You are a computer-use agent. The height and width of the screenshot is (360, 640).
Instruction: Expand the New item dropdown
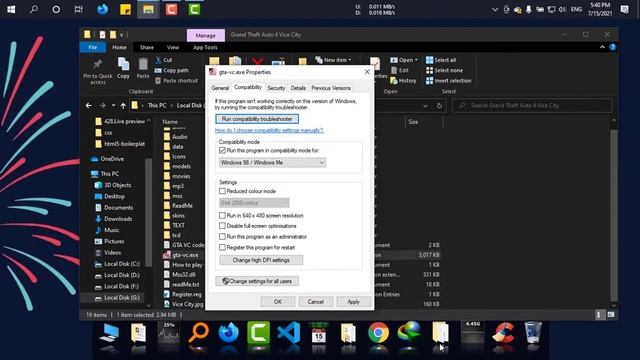click(350, 60)
